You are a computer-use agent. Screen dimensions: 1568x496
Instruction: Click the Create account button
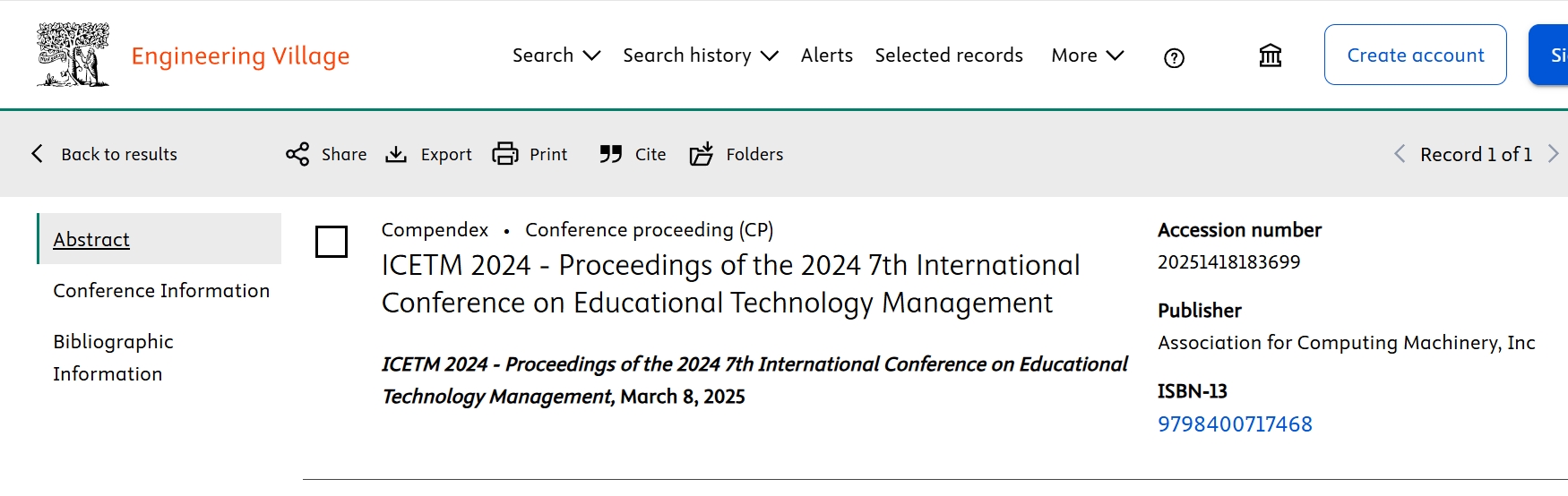[1416, 55]
